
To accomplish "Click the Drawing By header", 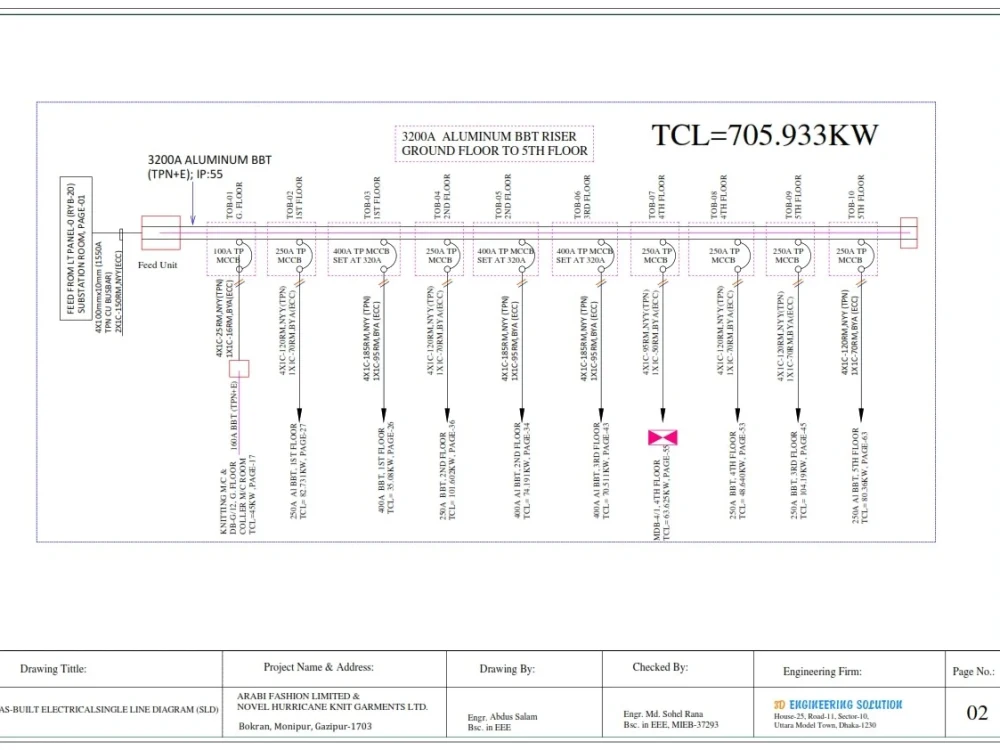I will (507, 669).
